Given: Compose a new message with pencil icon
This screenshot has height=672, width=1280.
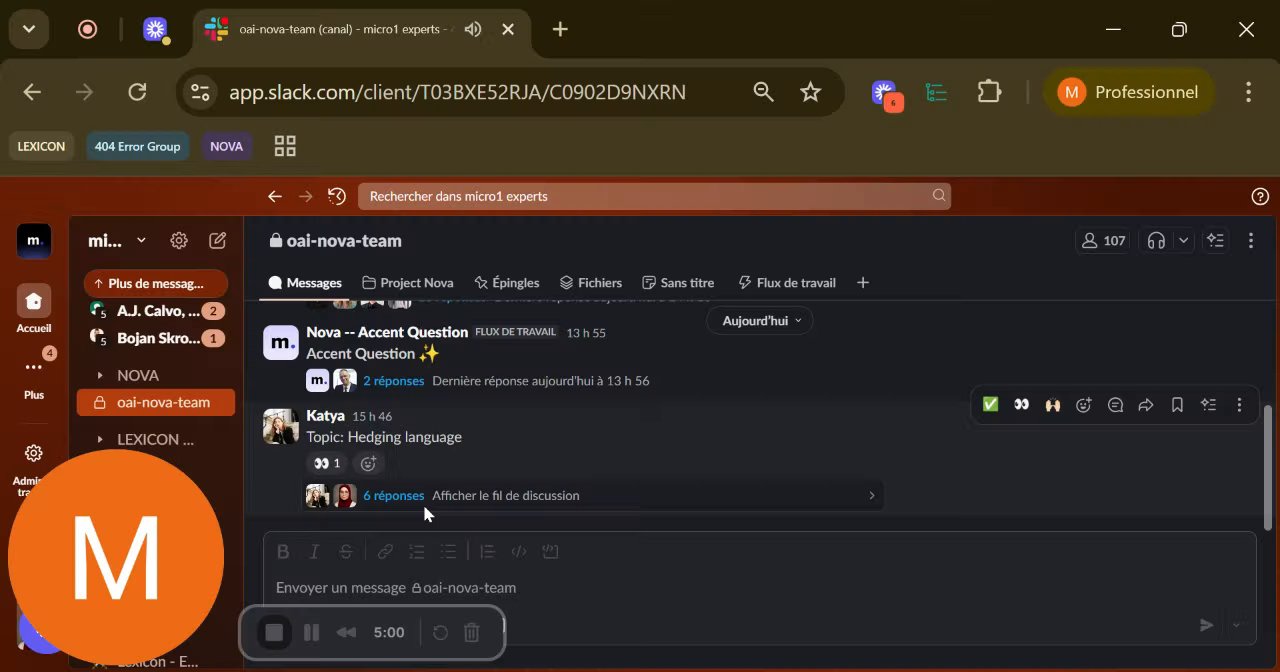Looking at the screenshot, I should (217, 240).
